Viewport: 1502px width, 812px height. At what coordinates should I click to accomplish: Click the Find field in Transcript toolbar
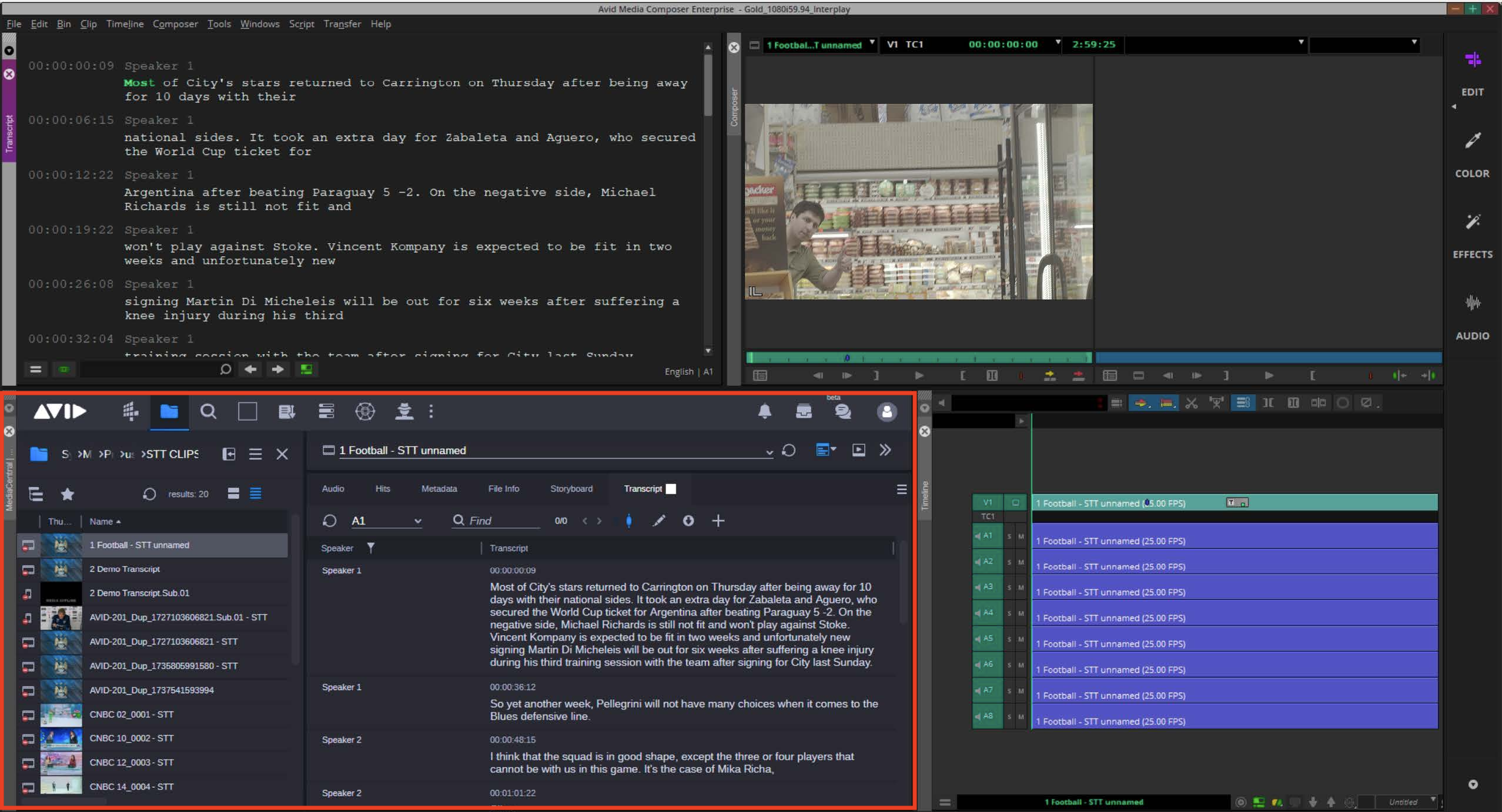[497, 521]
